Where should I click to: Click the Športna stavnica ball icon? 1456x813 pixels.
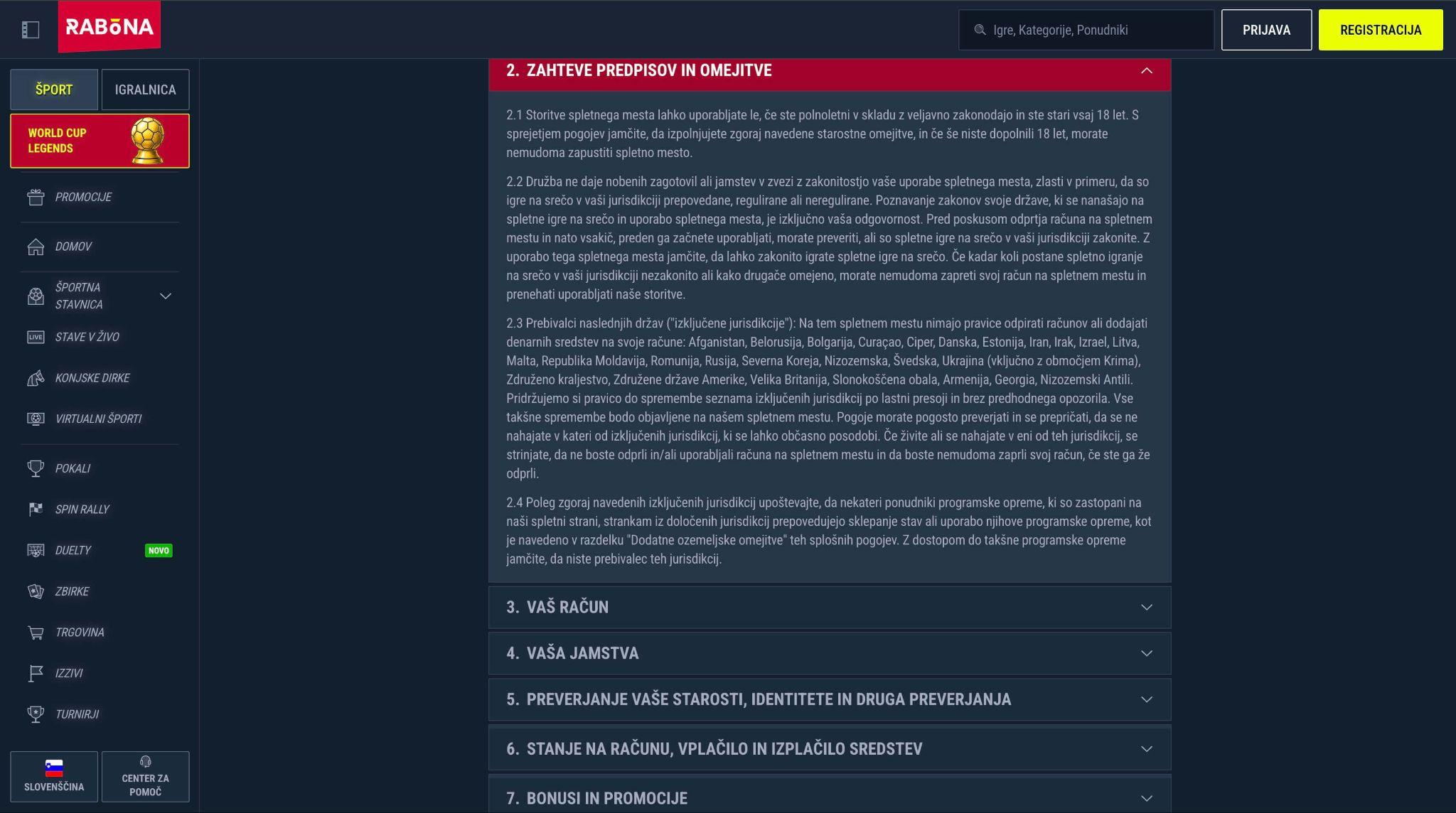(36, 296)
